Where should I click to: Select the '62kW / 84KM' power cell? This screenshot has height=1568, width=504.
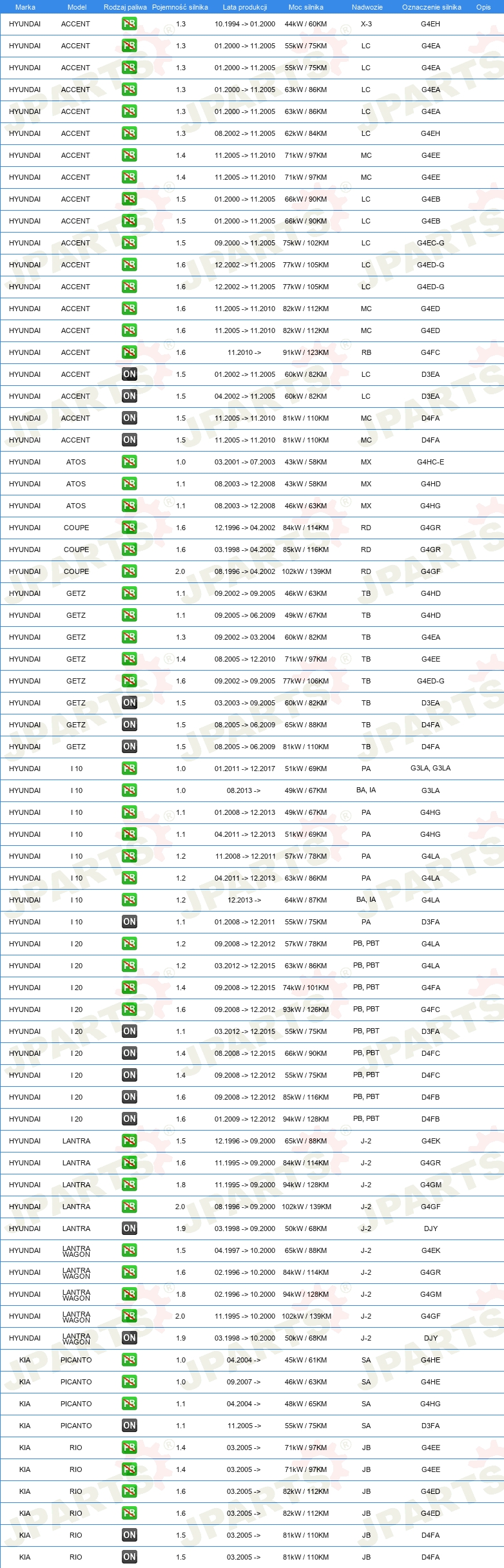coord(305,133)
